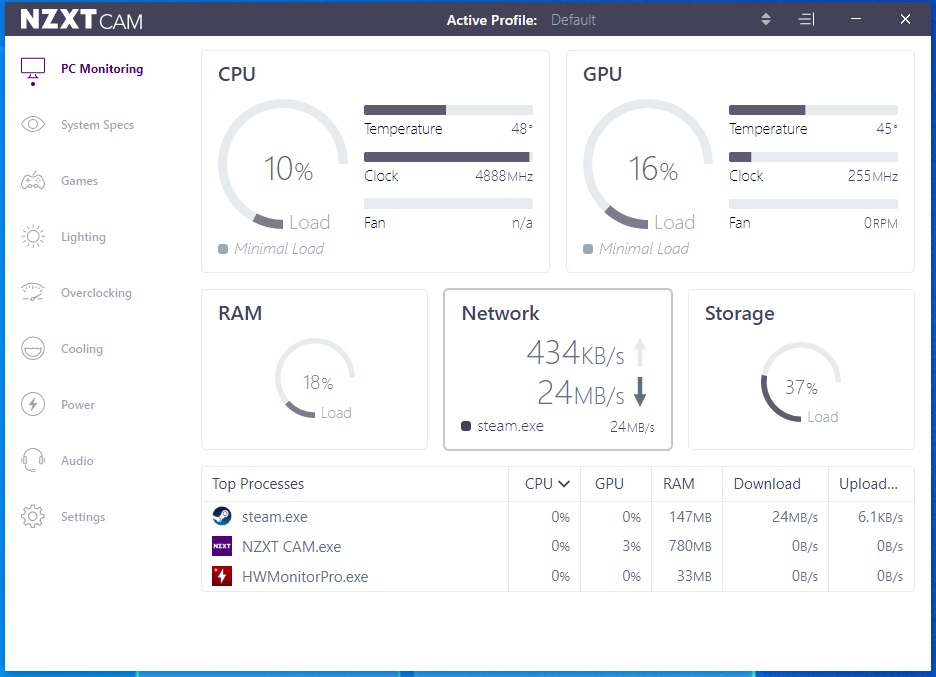Screen dimensions: 936x677
Task: Click the 255MHz GPU clock value
Action: coord(873,176)
